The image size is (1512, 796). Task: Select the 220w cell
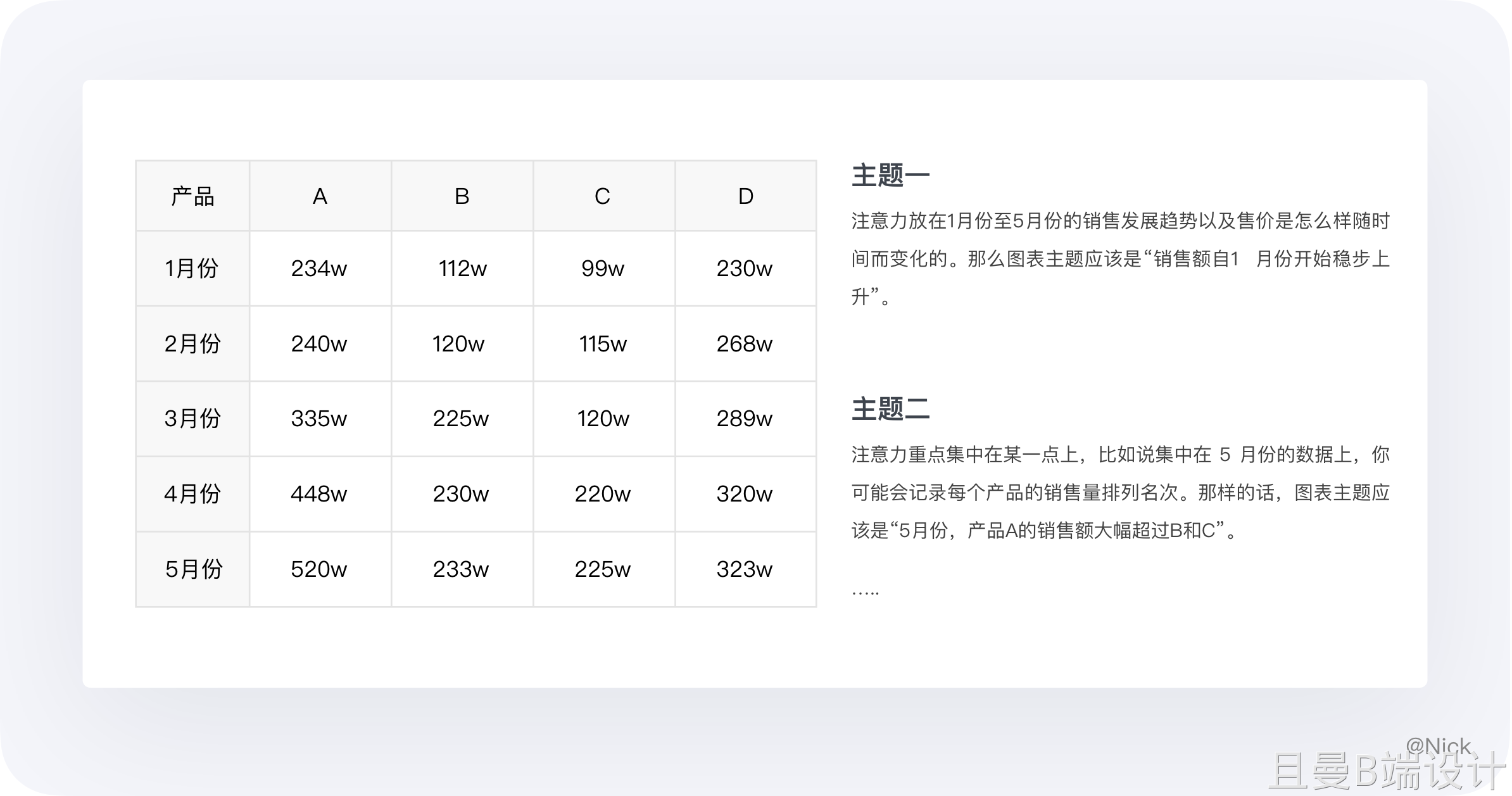point(604,494)
